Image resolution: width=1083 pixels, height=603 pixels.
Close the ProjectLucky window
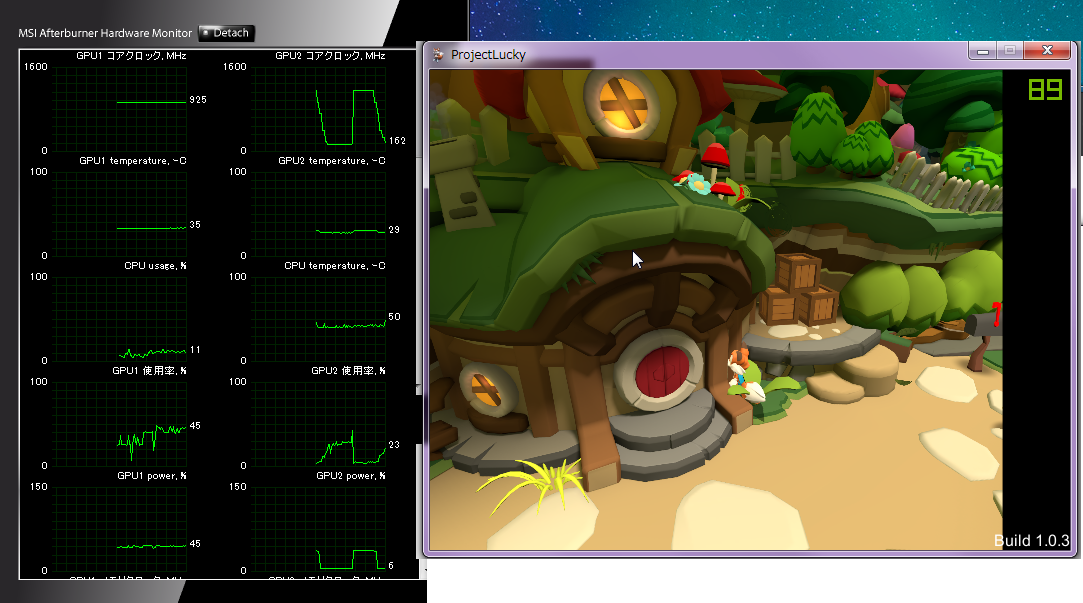point(1047,50)
